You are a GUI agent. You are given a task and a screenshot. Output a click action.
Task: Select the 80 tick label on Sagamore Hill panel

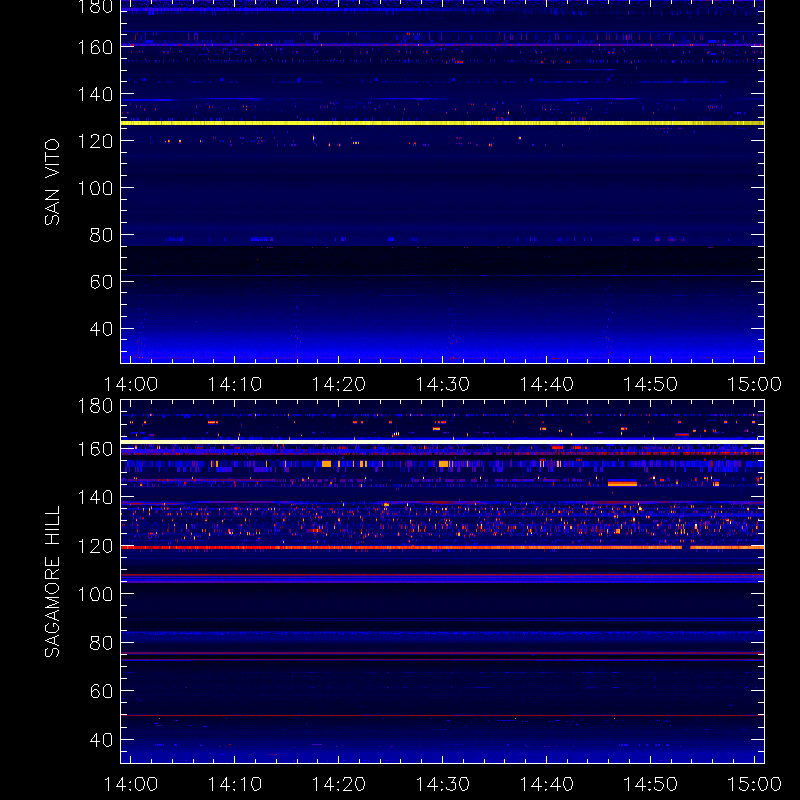[x=101, y=643]
